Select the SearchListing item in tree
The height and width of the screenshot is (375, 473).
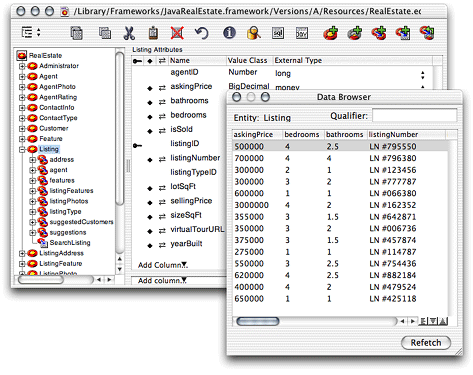pyautogui.click(x=70, y=243)
